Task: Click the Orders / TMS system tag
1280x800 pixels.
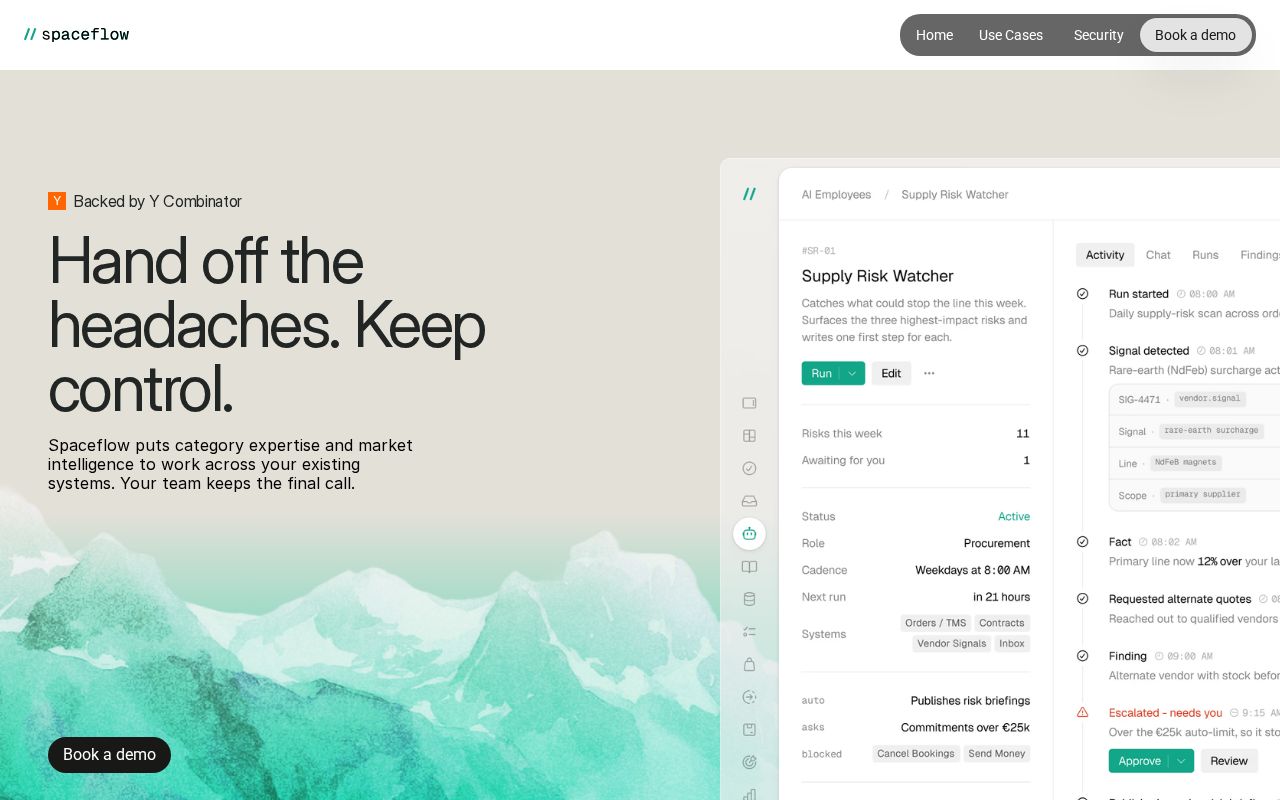Action: click(936, 623)
